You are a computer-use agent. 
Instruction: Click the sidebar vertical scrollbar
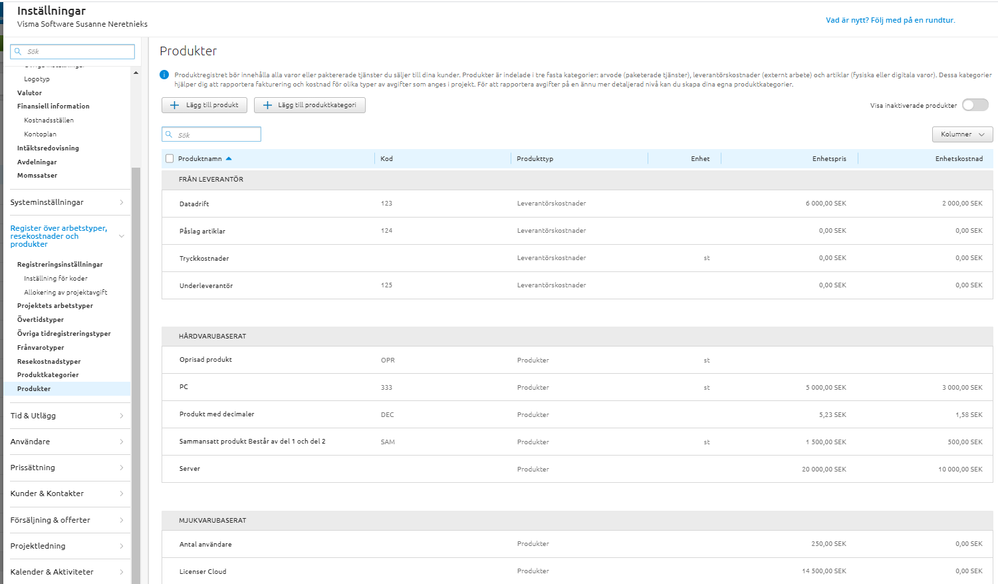[x=136, y=300]
